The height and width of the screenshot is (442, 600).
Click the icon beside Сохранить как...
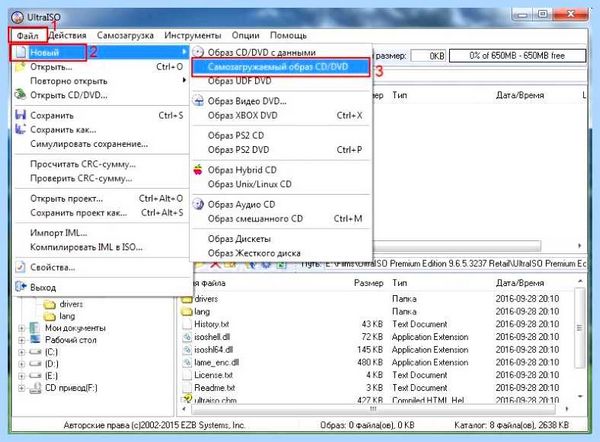[21, 129]
